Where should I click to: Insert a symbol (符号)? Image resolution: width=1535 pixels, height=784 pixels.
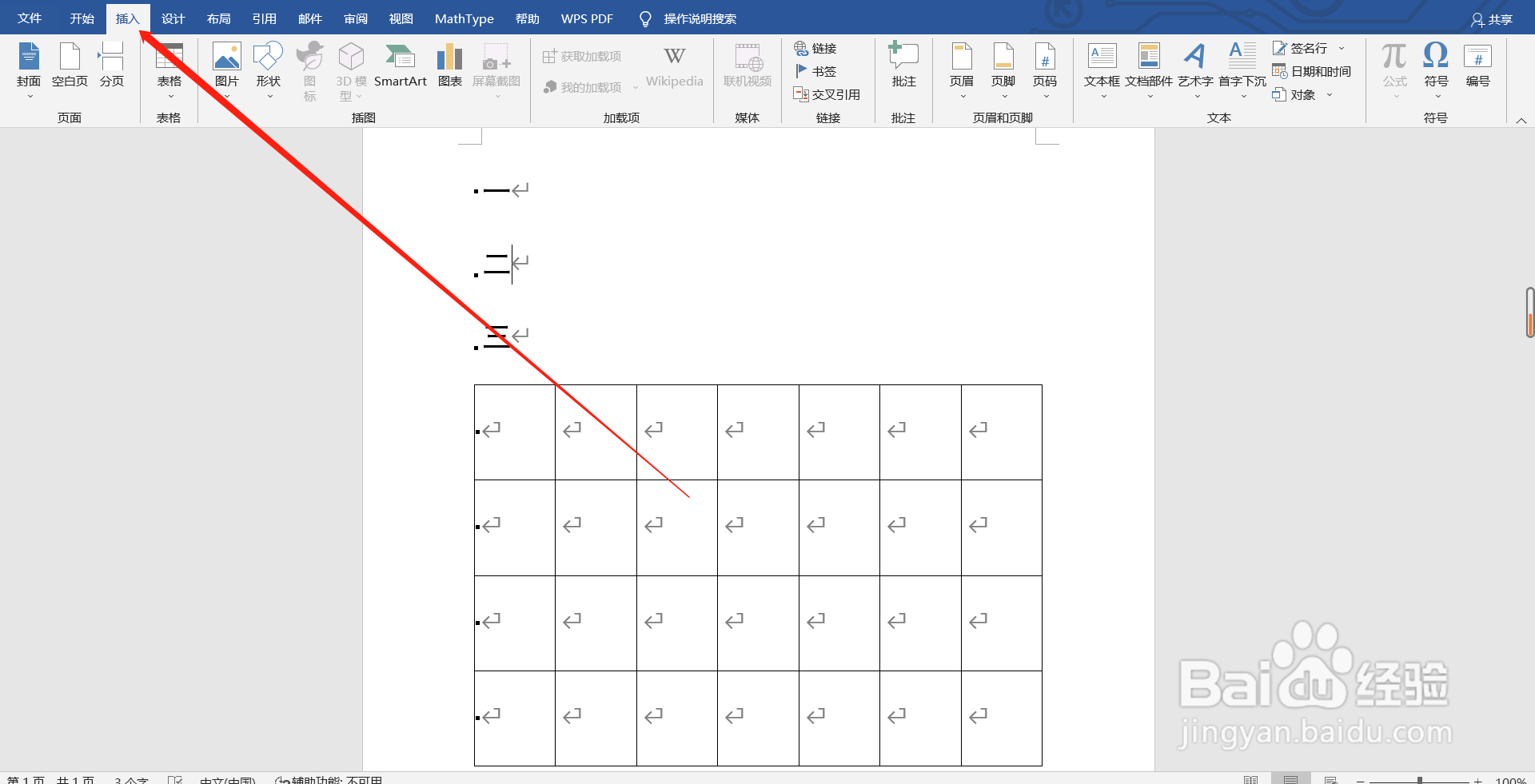[x=1436, y=70]
